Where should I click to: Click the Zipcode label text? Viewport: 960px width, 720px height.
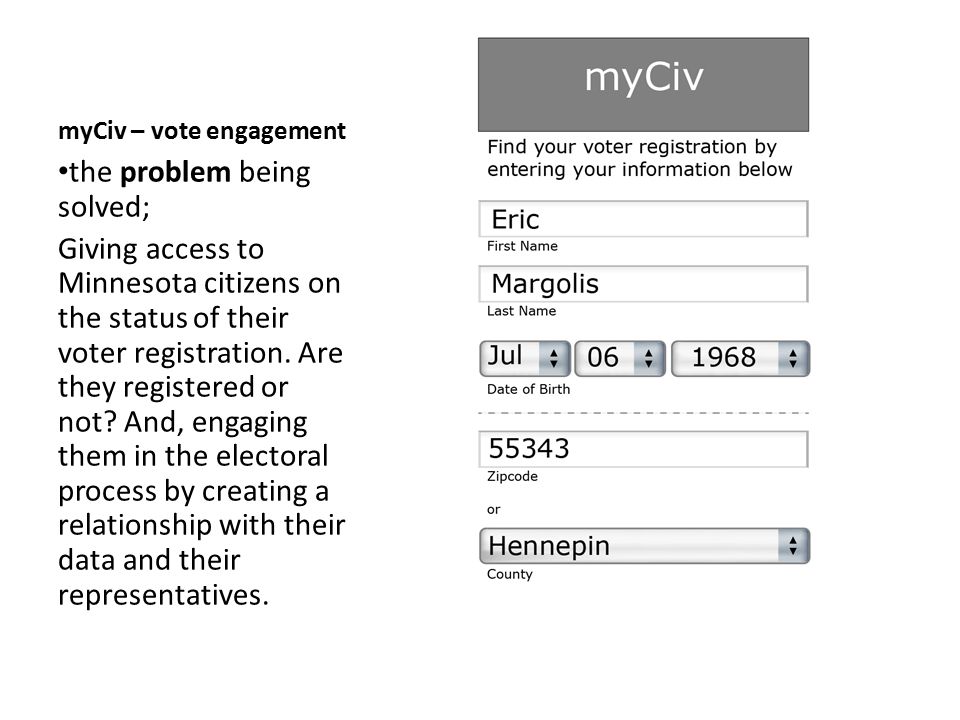512,476
